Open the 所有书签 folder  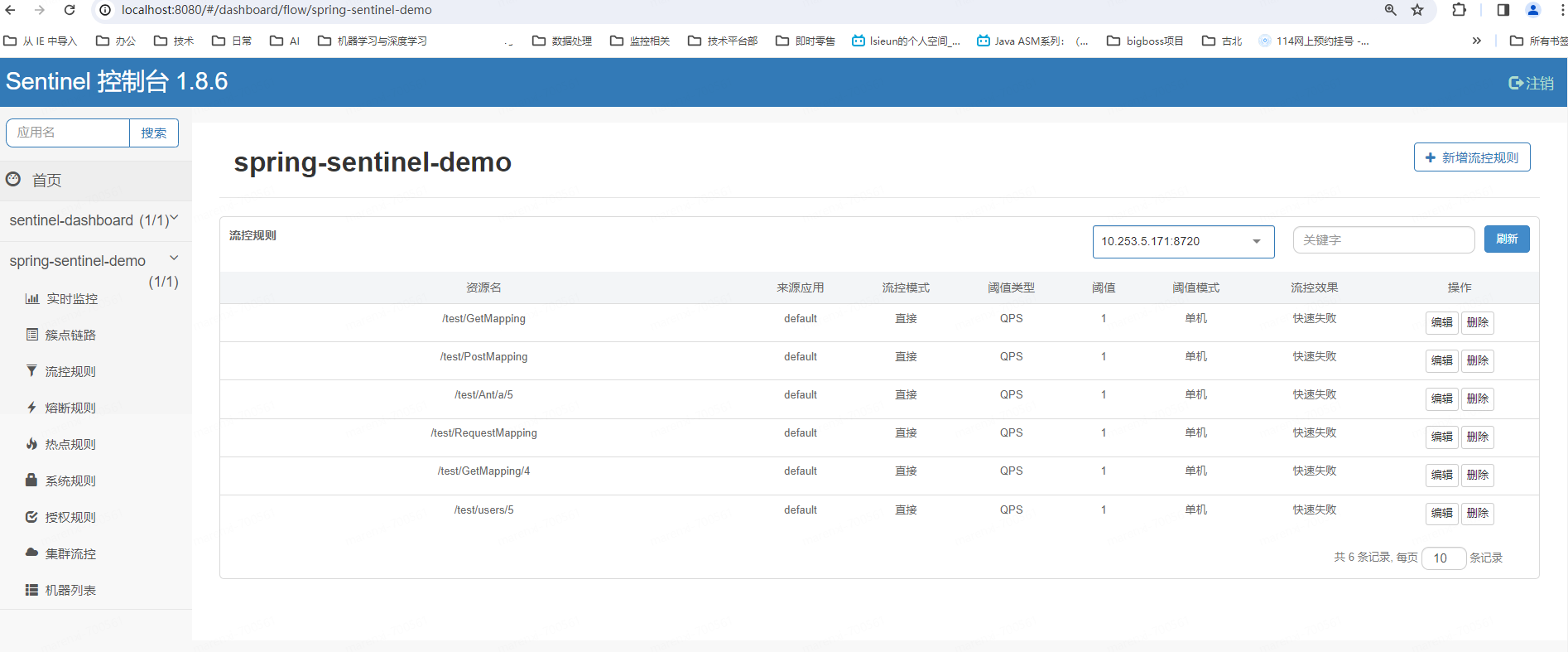click(x=1538, y=41)
